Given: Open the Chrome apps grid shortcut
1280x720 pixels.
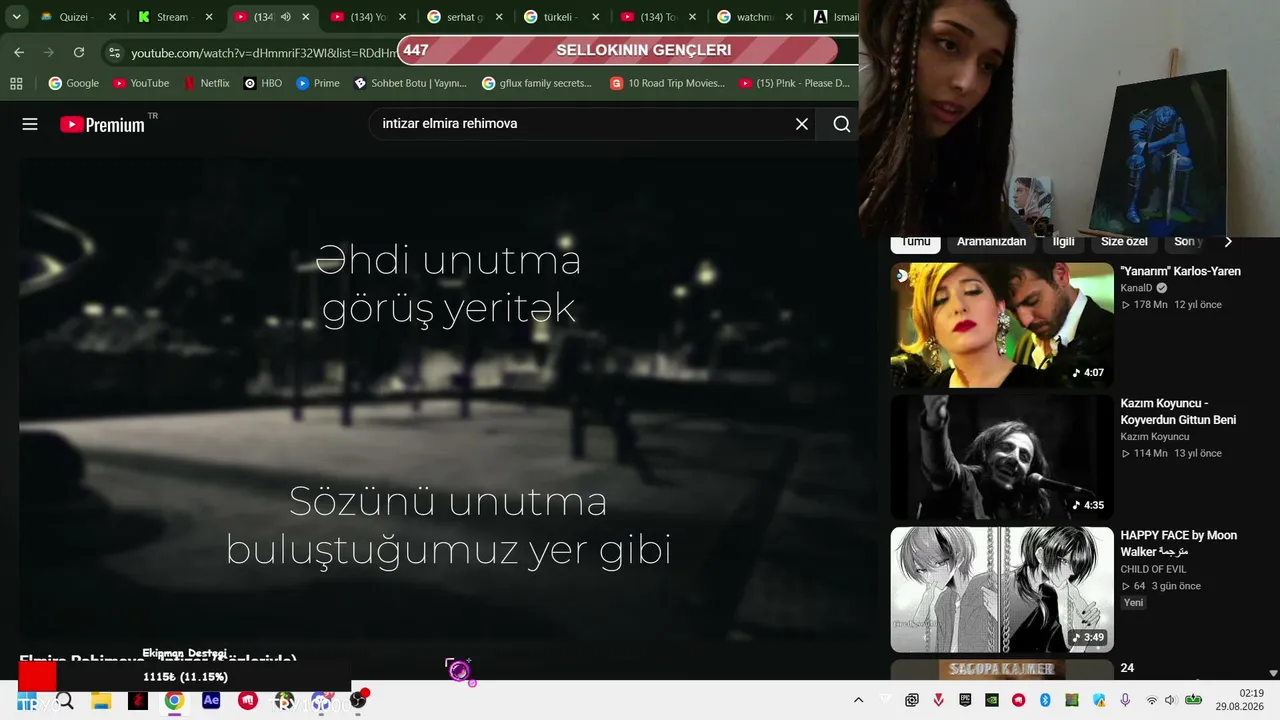Looking at the screenshot, I should tap(16, 83).
